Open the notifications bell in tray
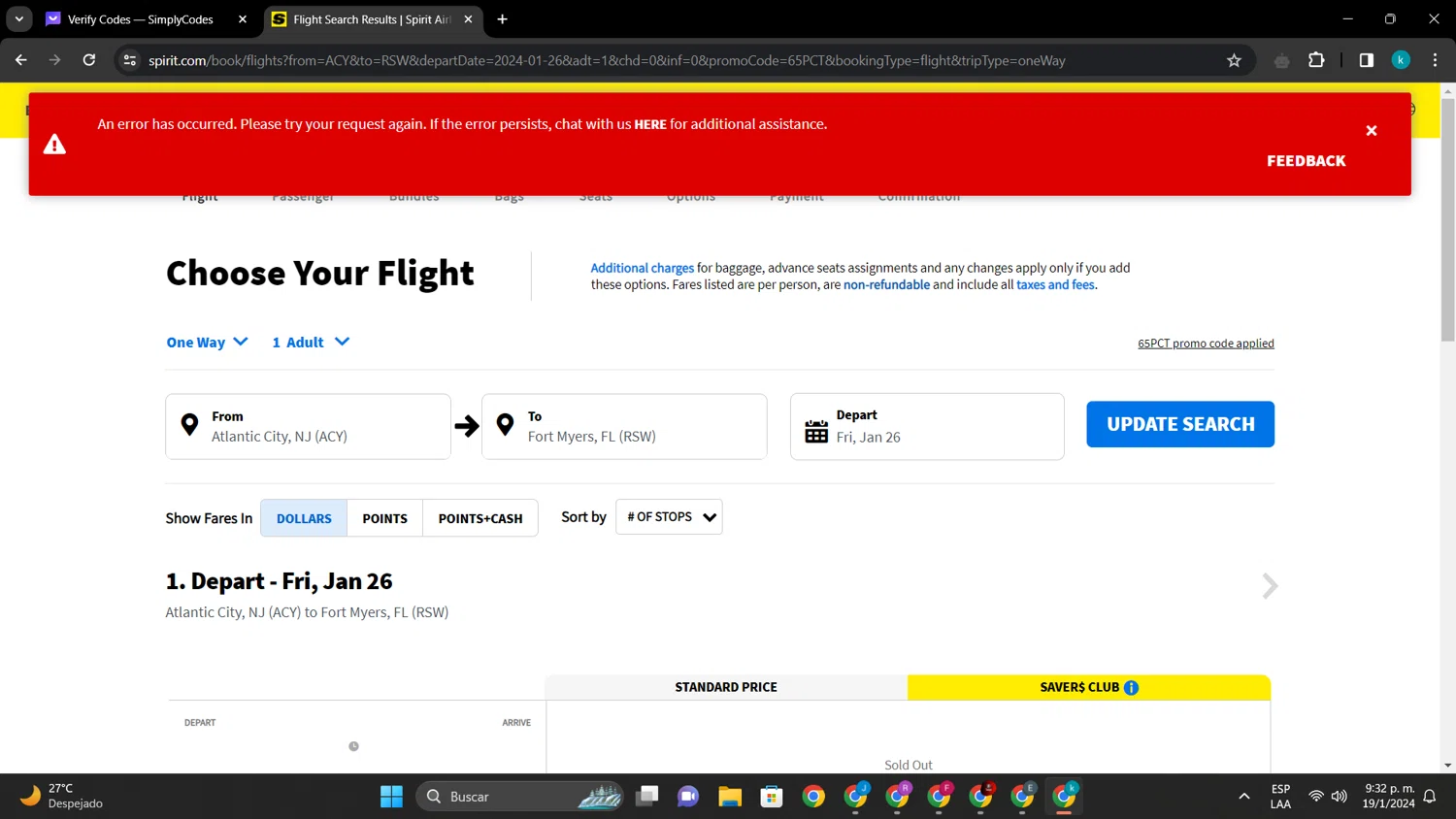 [1430, 797]
